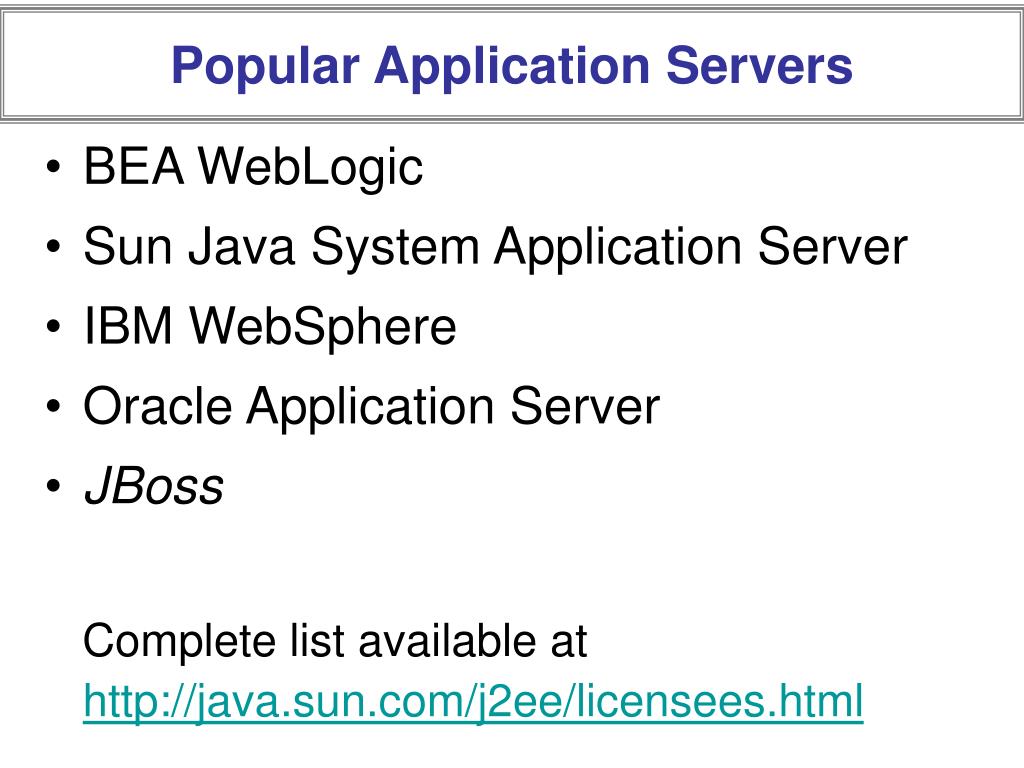Click the 'Complete list available at' text
The image size is (1024, 768).
point(335,641)
